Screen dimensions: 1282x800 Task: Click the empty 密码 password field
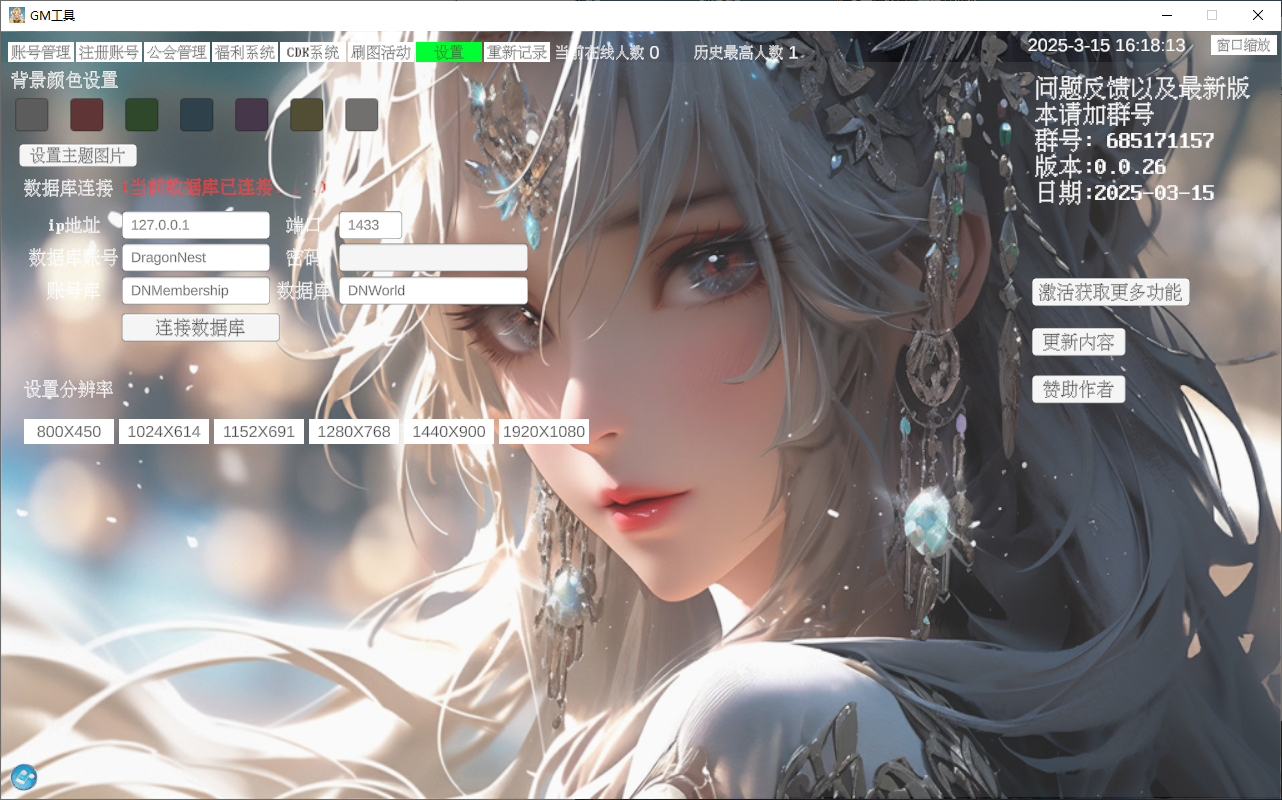click(433, 258)
